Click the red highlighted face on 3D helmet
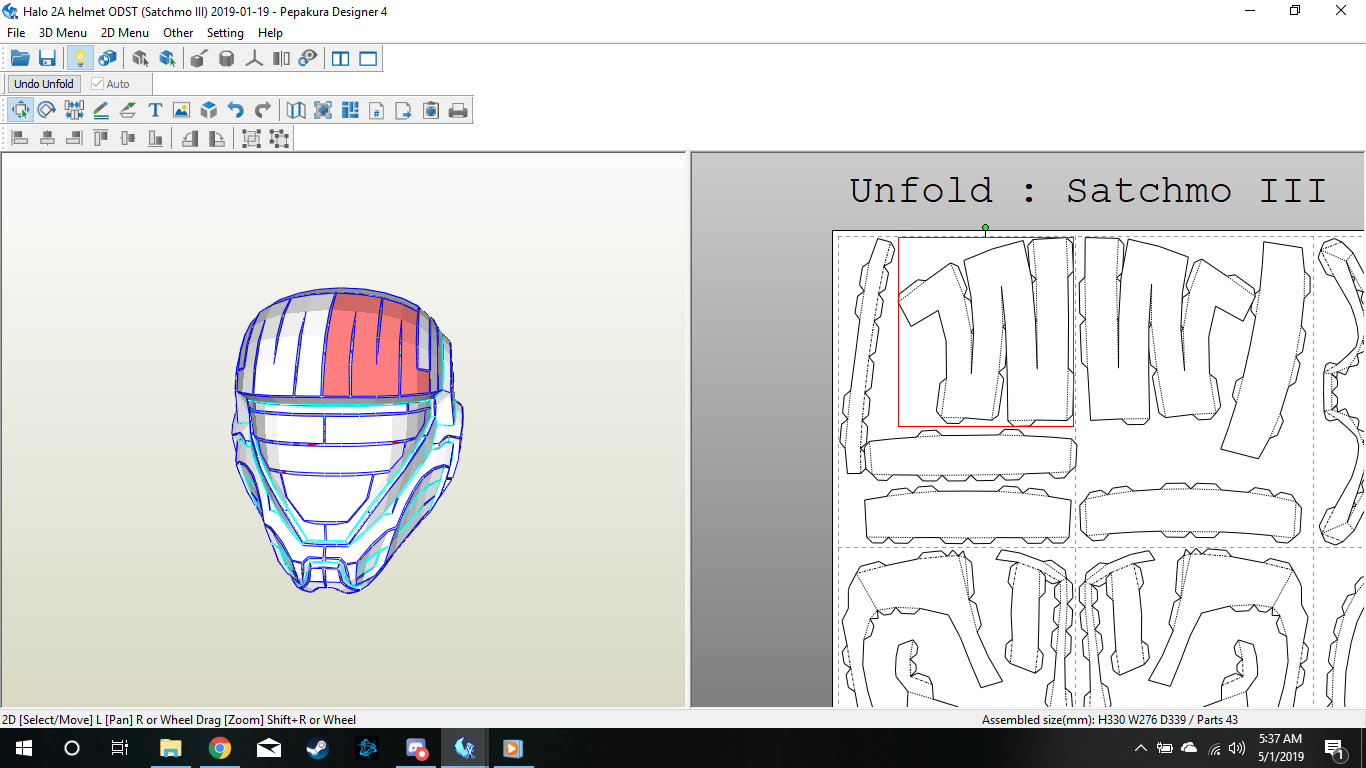The image size is (1366, 768). pos(374,345)
